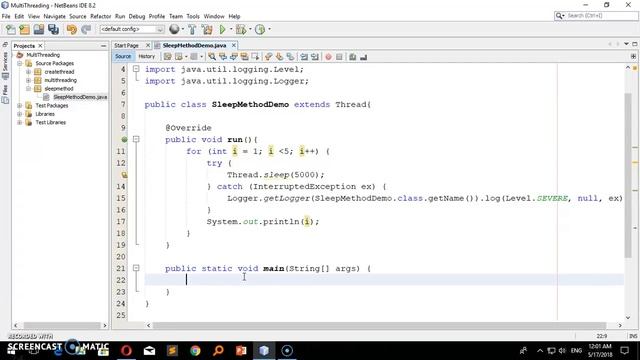Screen dimensions: 640x360
Task: Click the Shift Line Right icon
Action: tap(315, 57)
